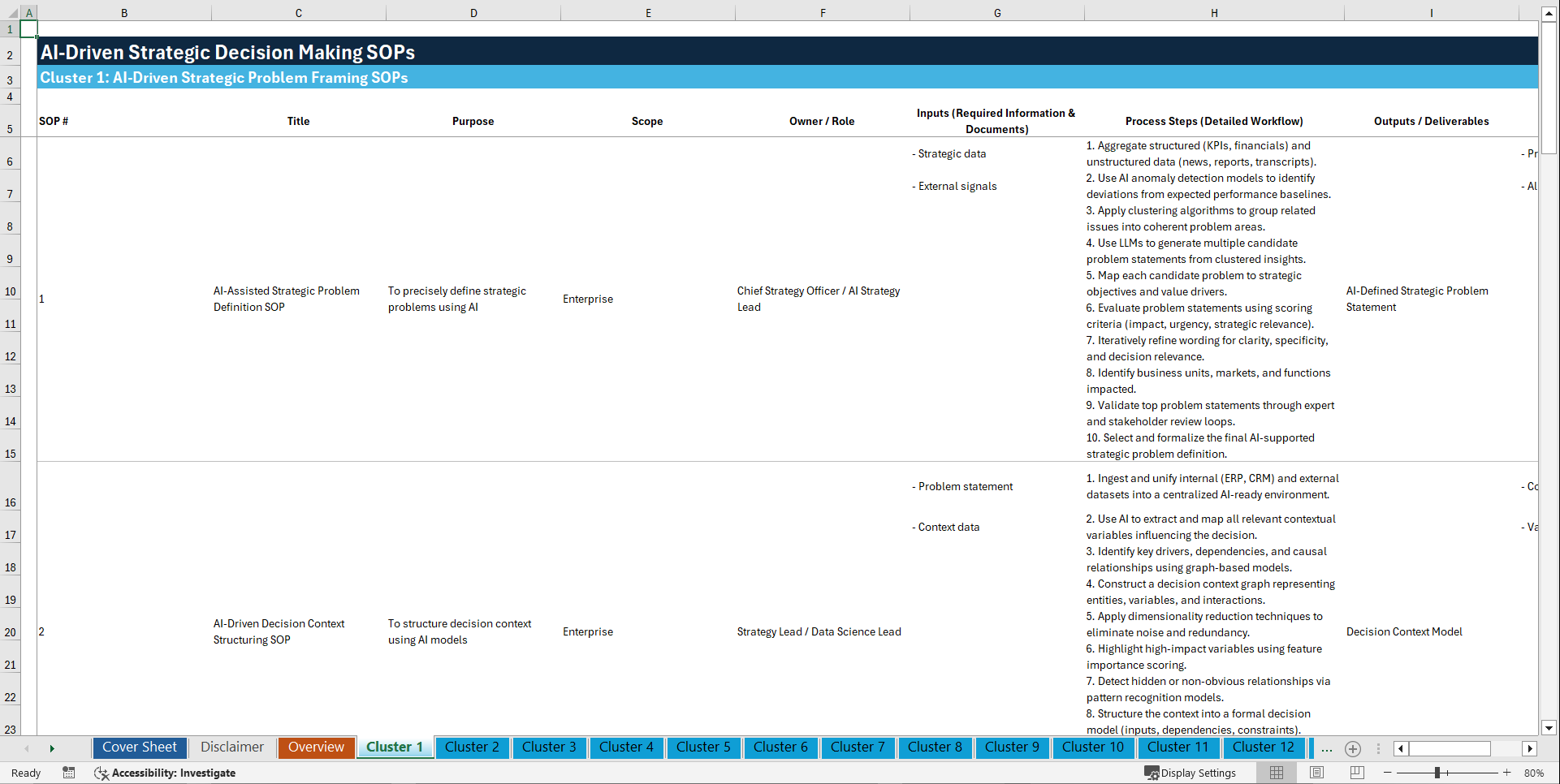Select Page Break Preview view icon
This screenshot has width=1560, height=784.
1356,773
